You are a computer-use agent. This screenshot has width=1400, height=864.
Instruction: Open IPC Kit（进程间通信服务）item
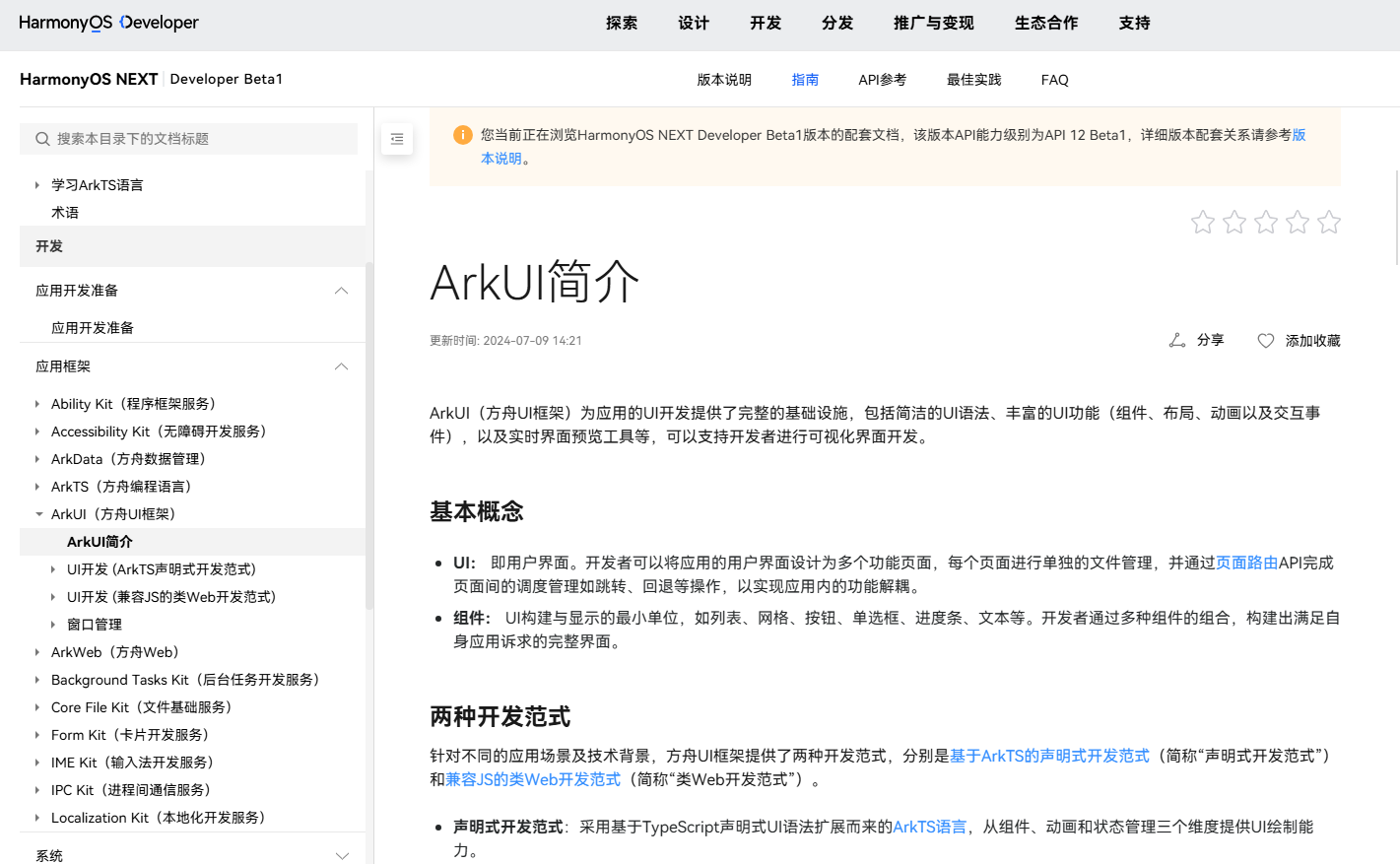(x=135, y=790)
